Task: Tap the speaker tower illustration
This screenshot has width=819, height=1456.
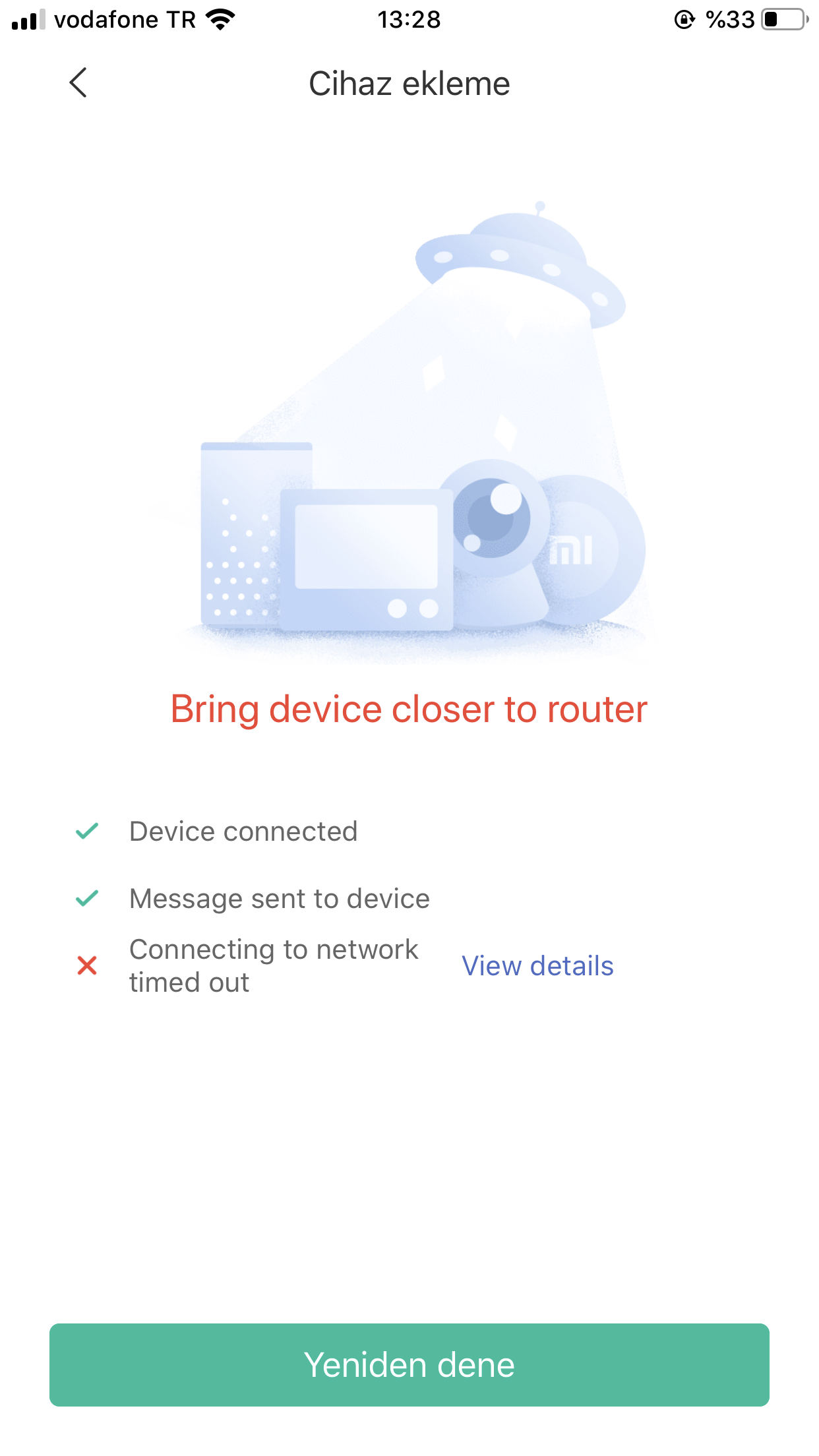Action: 241,534
